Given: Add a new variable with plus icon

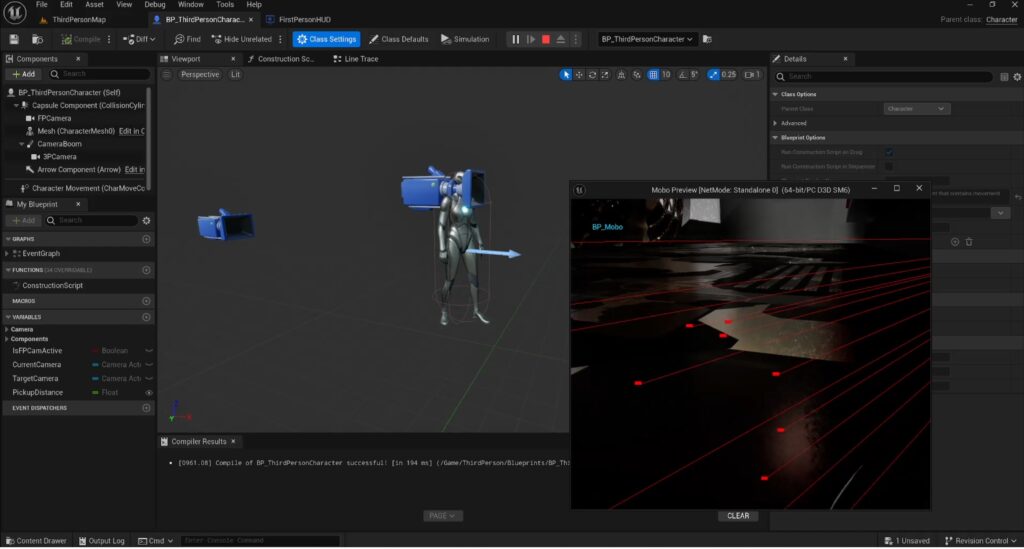Looking at the screenshot, I should coord(147,316).
